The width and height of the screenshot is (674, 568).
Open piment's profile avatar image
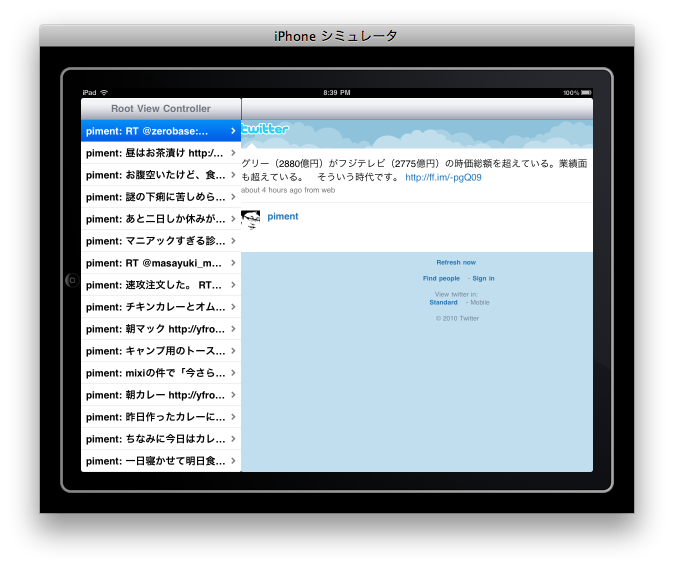coord(251,220)
